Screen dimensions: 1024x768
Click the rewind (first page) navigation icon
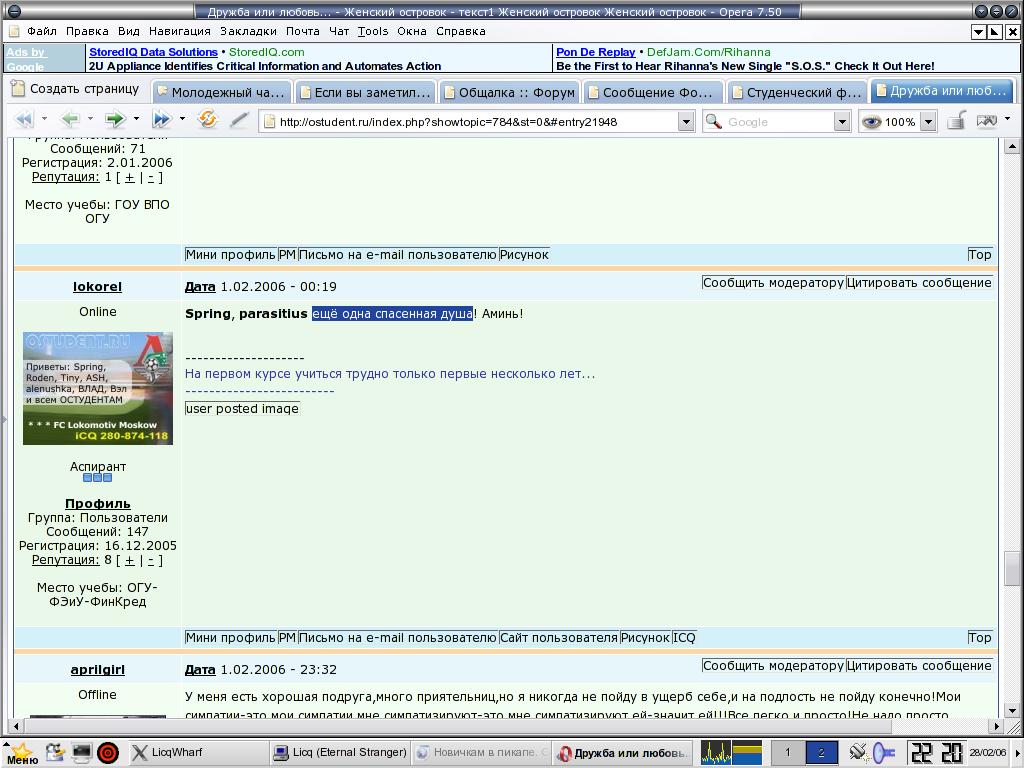pos(24,120)
